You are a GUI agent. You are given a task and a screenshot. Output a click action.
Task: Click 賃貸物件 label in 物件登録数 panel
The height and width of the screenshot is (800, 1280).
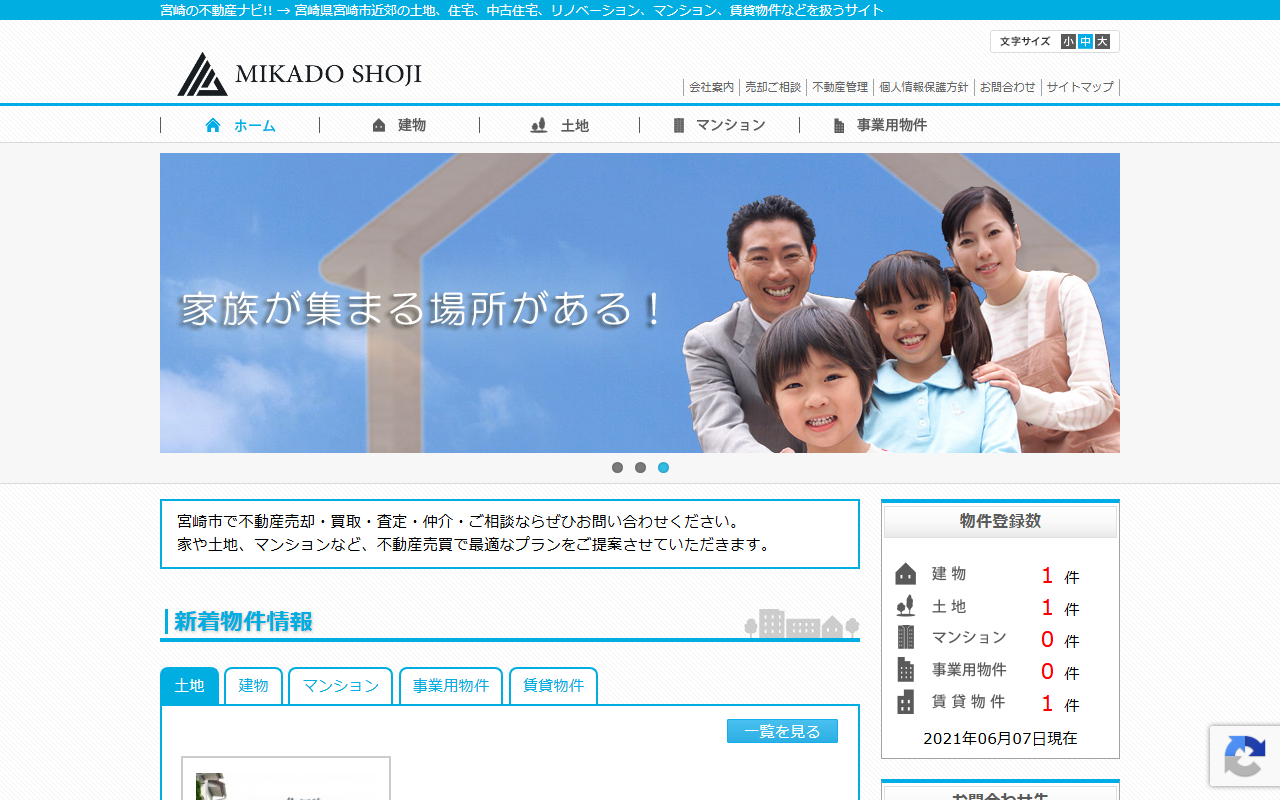click(968, 702)
